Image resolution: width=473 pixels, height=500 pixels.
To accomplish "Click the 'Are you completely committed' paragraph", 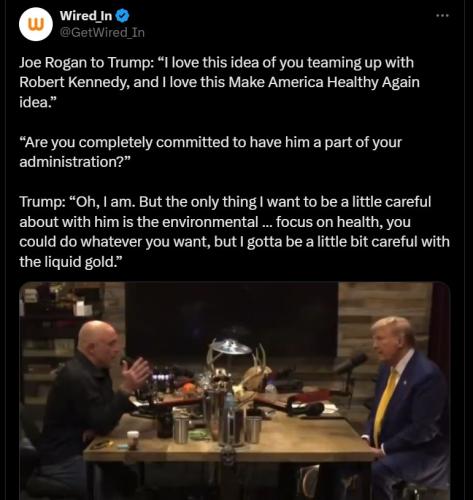I will click(210, 152).
